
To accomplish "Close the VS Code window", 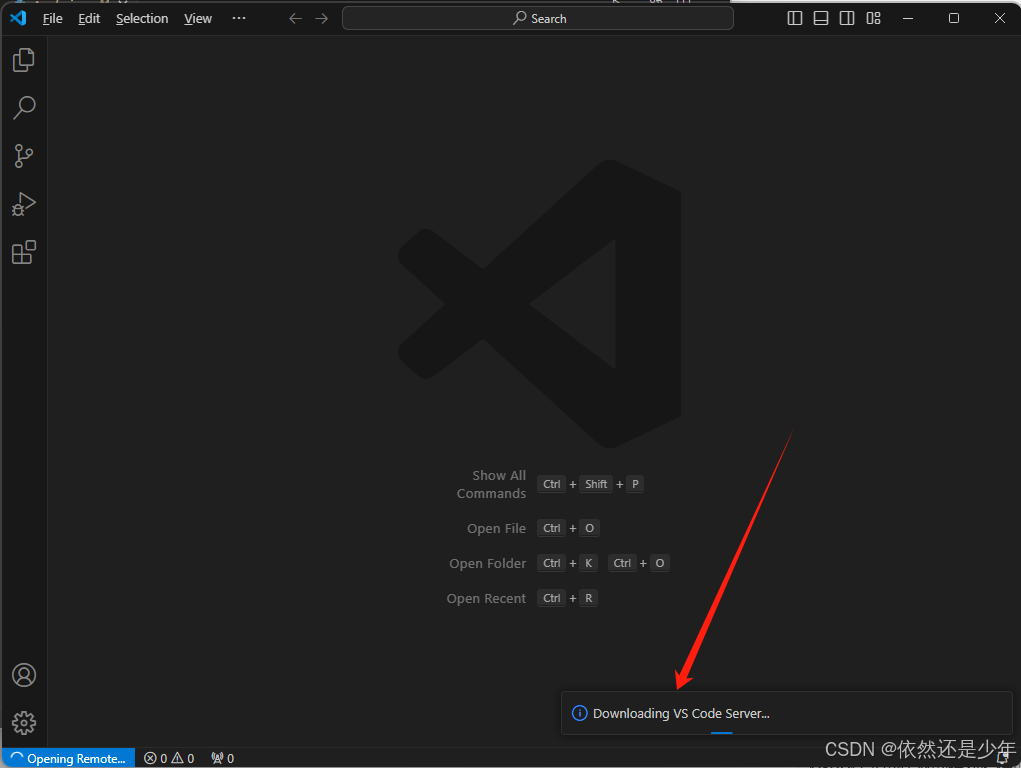I will point(1000,18).
